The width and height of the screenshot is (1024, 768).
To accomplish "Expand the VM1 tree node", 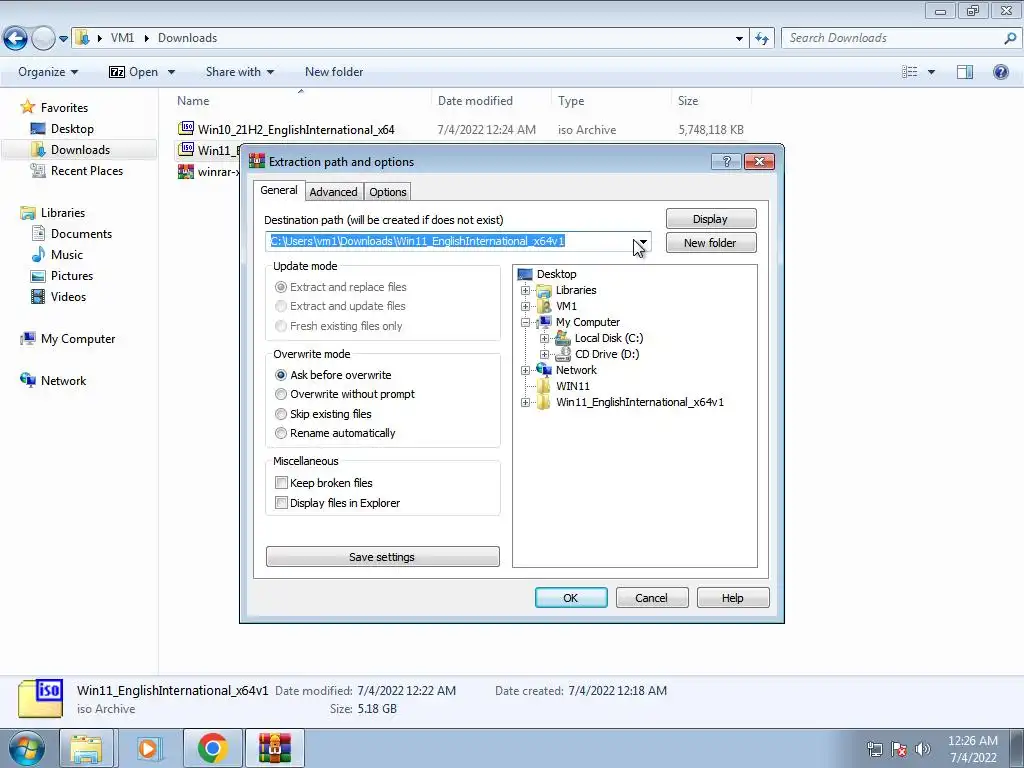I will pyautogui.click(x=525, y=306).
